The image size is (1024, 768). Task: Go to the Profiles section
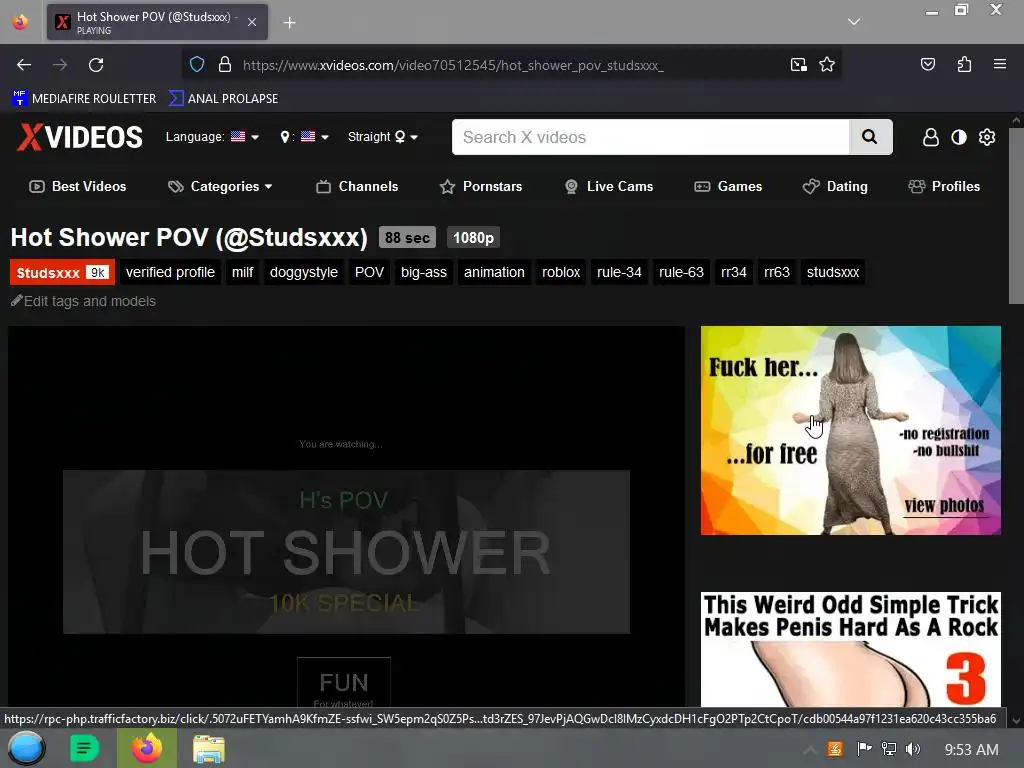944,186
